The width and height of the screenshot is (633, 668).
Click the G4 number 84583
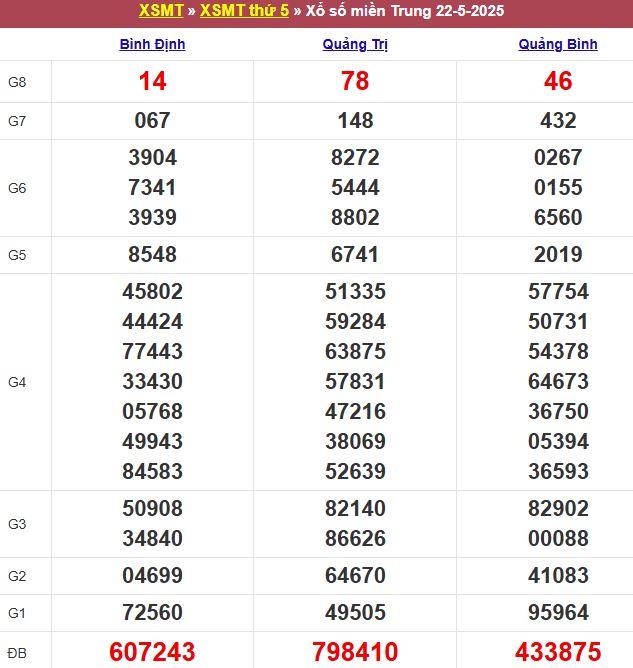point(152,471)
